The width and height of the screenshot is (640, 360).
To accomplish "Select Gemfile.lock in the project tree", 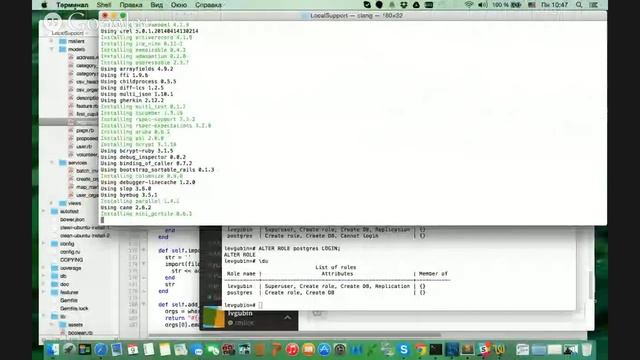I will pos(74,308).
